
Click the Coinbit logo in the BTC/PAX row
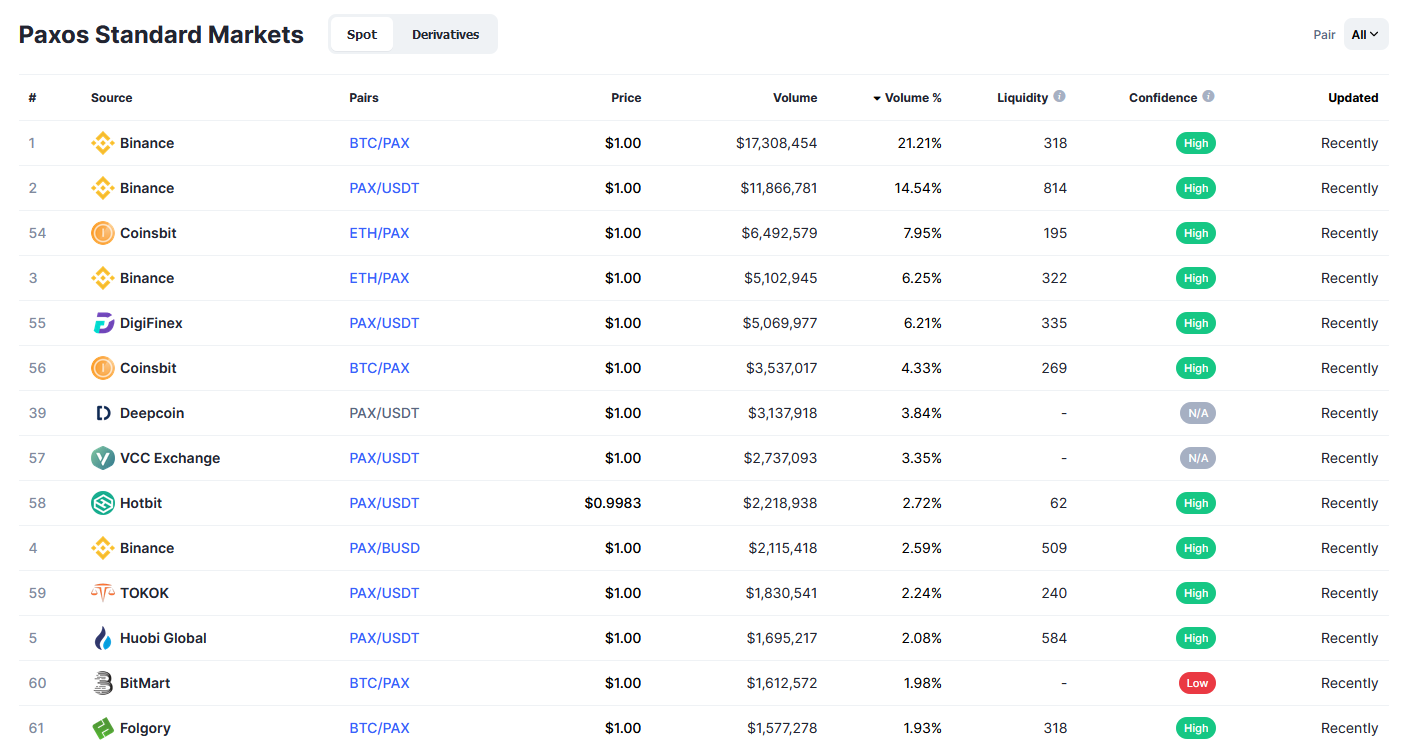[x=102, y=368]
